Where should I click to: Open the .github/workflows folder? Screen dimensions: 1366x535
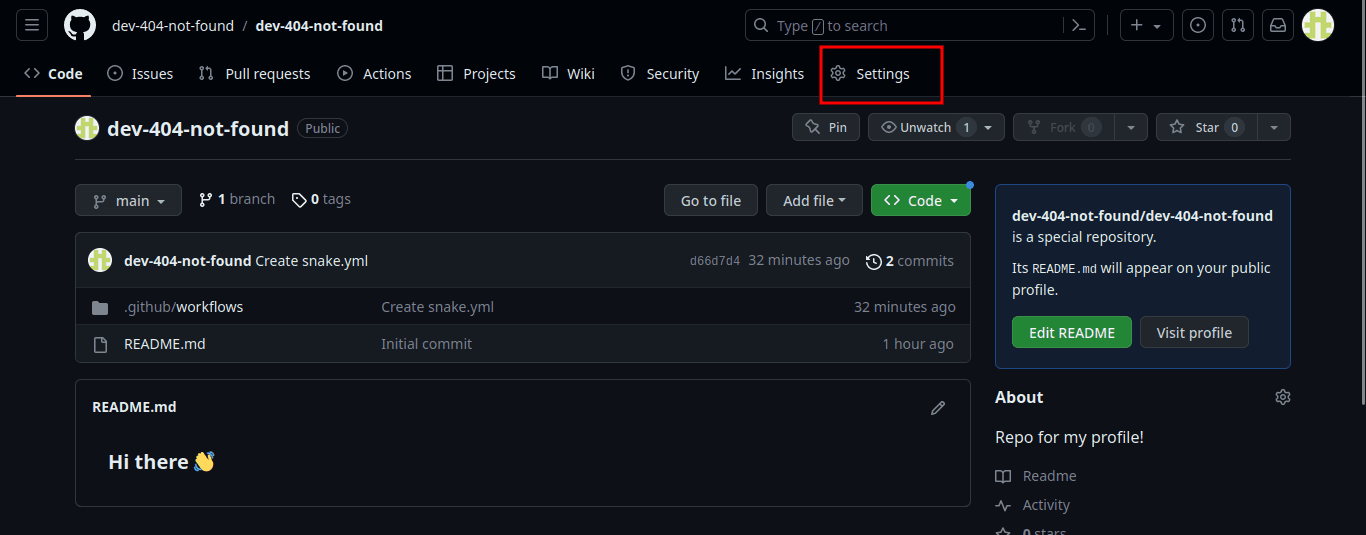pyautogui.click(x=183, y=307)
